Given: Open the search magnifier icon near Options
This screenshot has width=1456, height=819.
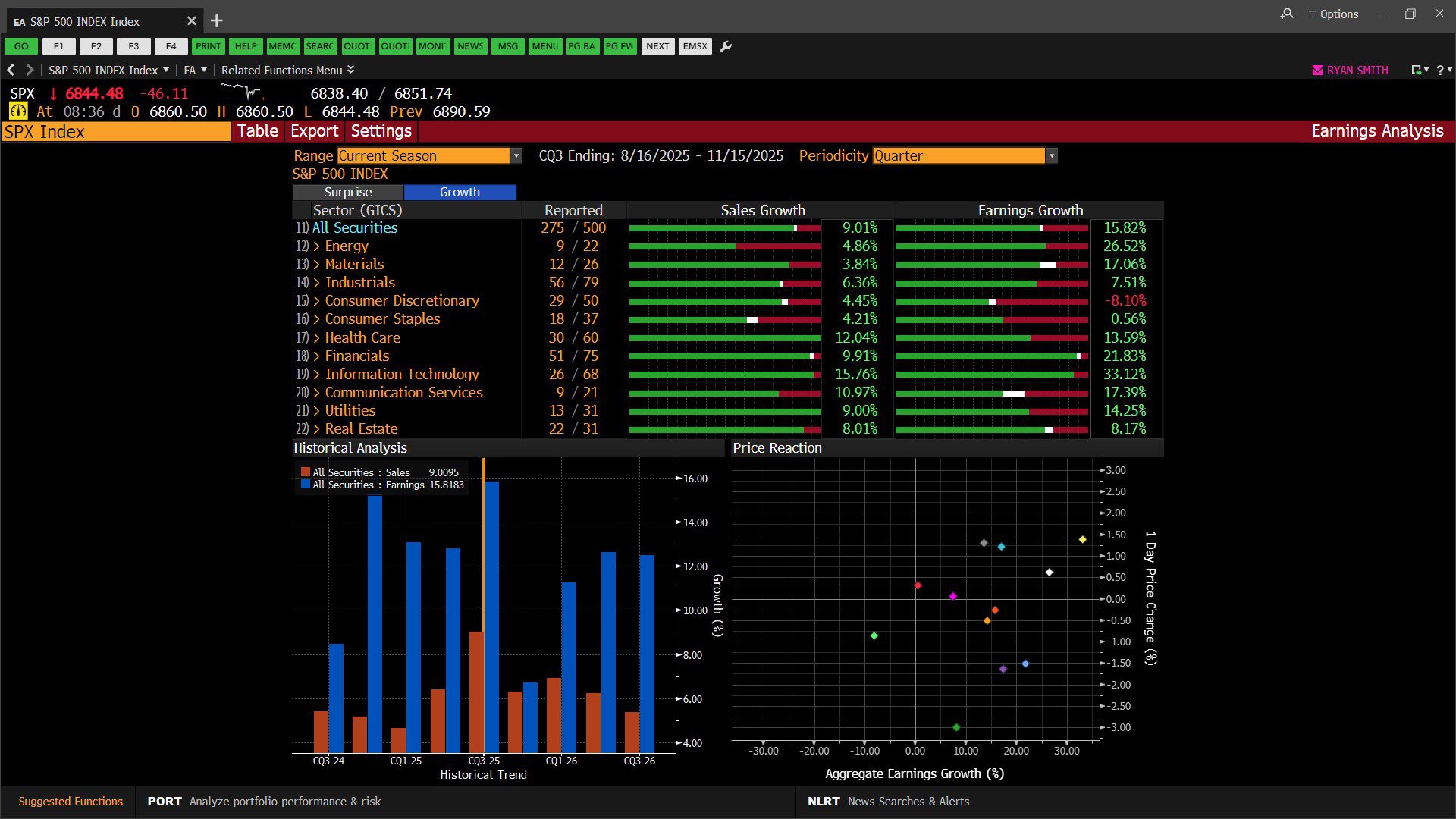Looking at the screenshot, I should 1287,14.
